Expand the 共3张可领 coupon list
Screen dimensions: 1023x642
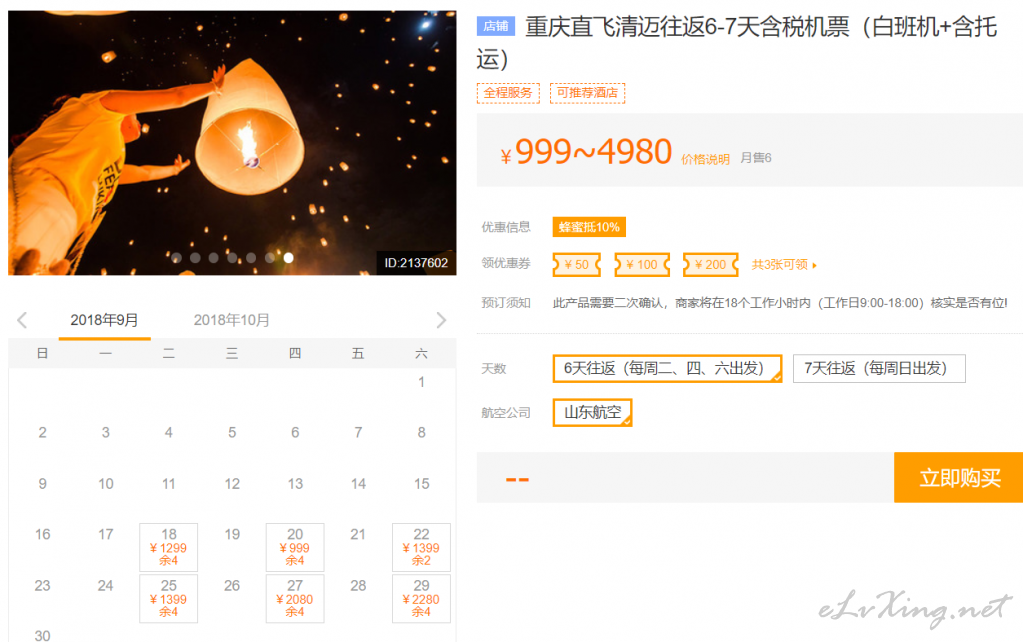click(x=784, y=265)
